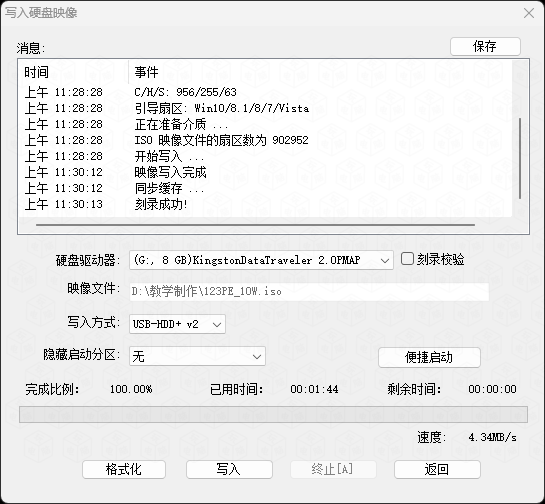Expand the 写入方式 USB-HDD+ v2 dropdown

point(177,324)
